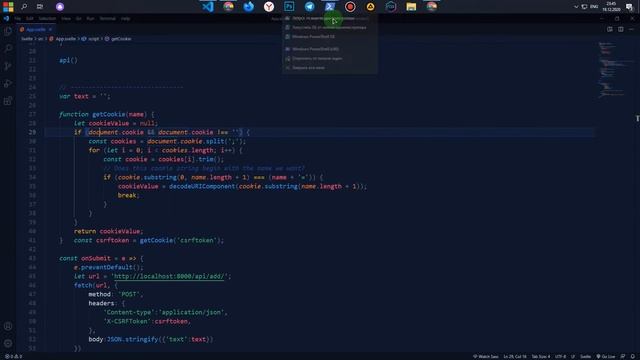The height and width of the screenshot is (360, 640).
Task: Change UTF-8 encoding in the status bar
Action: pyautogui.click(x=560, y=356)
